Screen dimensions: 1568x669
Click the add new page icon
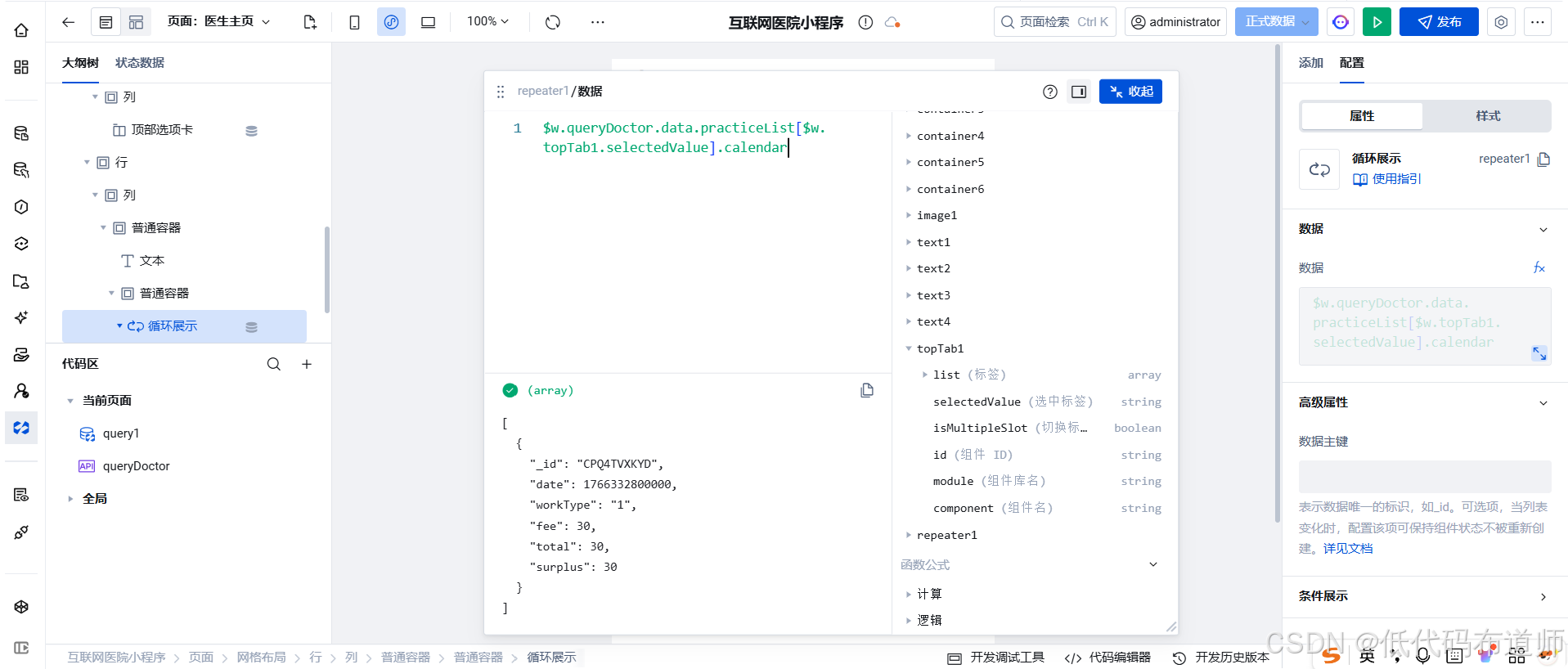pos(310,22)
